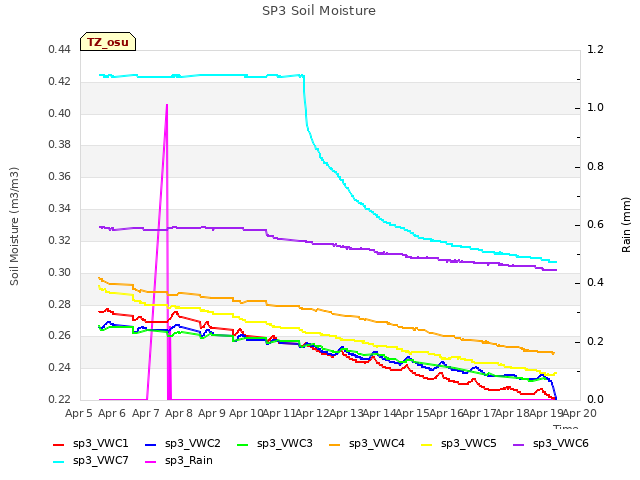
Task: Click the 0.6 rain axis tick label
Action: point(595,224)
